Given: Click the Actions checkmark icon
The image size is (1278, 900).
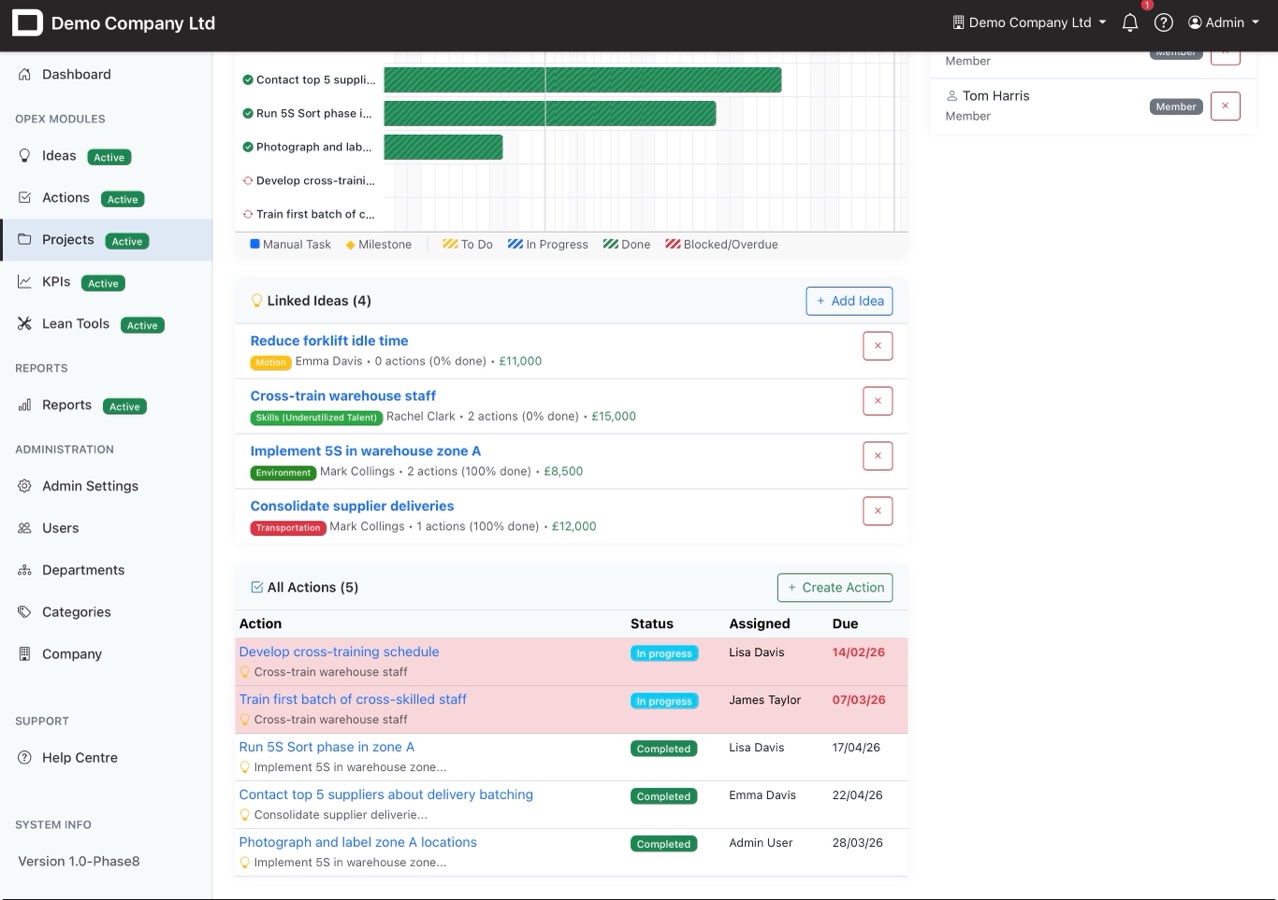Looking at the screenshot, I should 24,197.
